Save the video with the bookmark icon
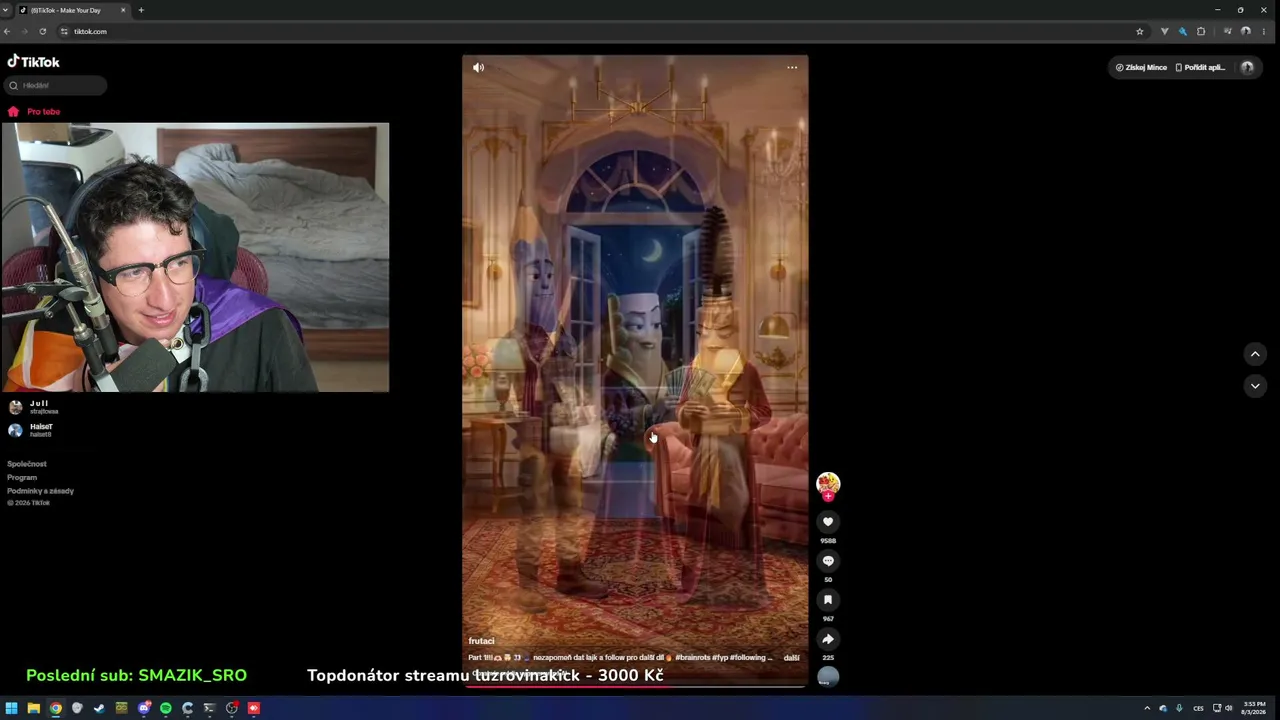Screen dimensions: 1280x720 (x=828, y=600)
